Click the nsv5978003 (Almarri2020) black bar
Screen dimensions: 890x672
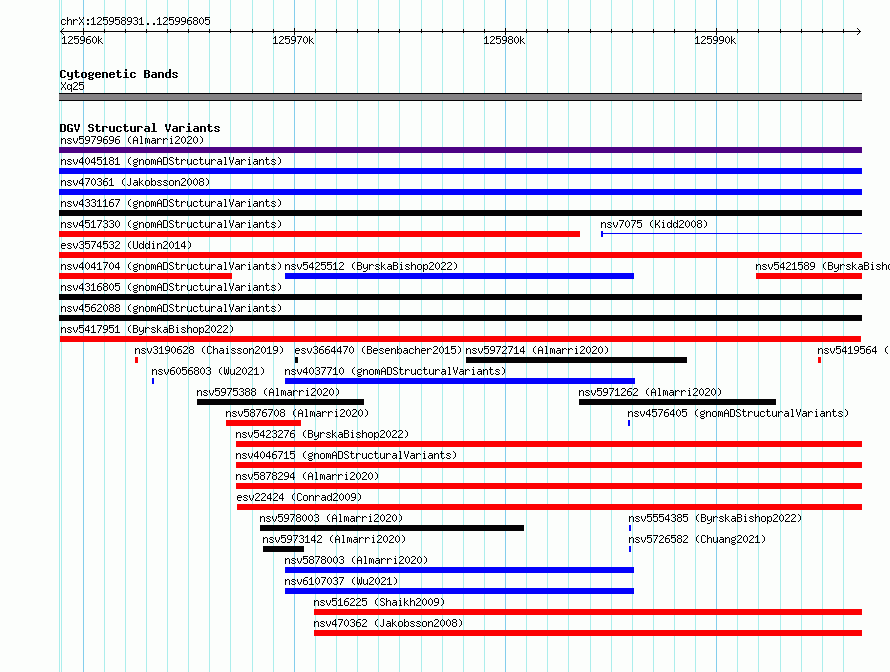point(392,528)
